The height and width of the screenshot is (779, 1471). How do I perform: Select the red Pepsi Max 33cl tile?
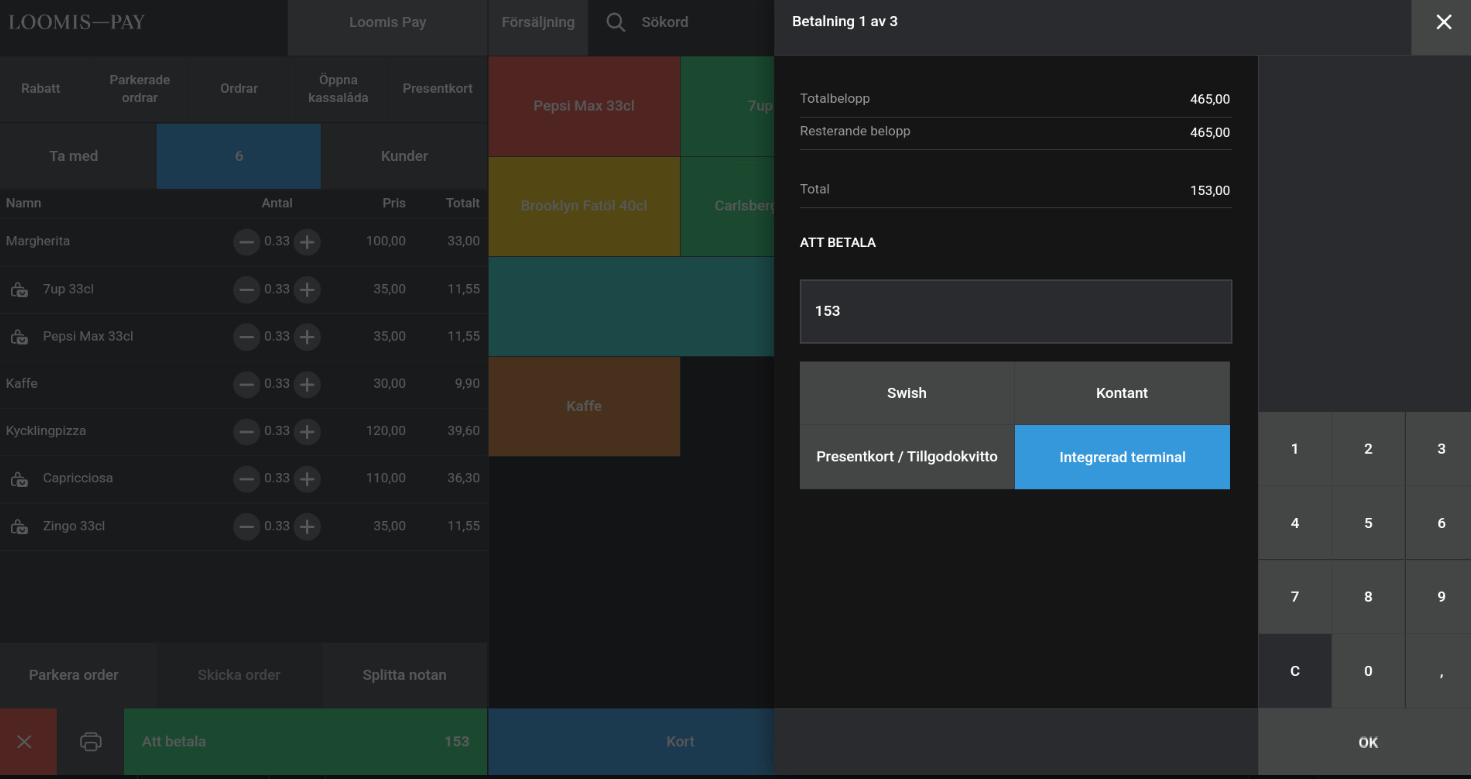click(x=584, y=106)
